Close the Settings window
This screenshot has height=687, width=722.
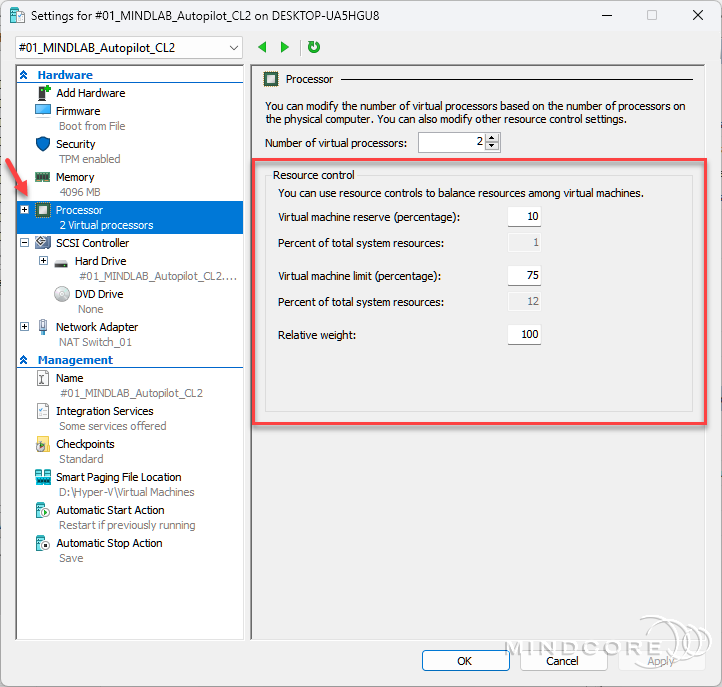[x=698, y=15]
